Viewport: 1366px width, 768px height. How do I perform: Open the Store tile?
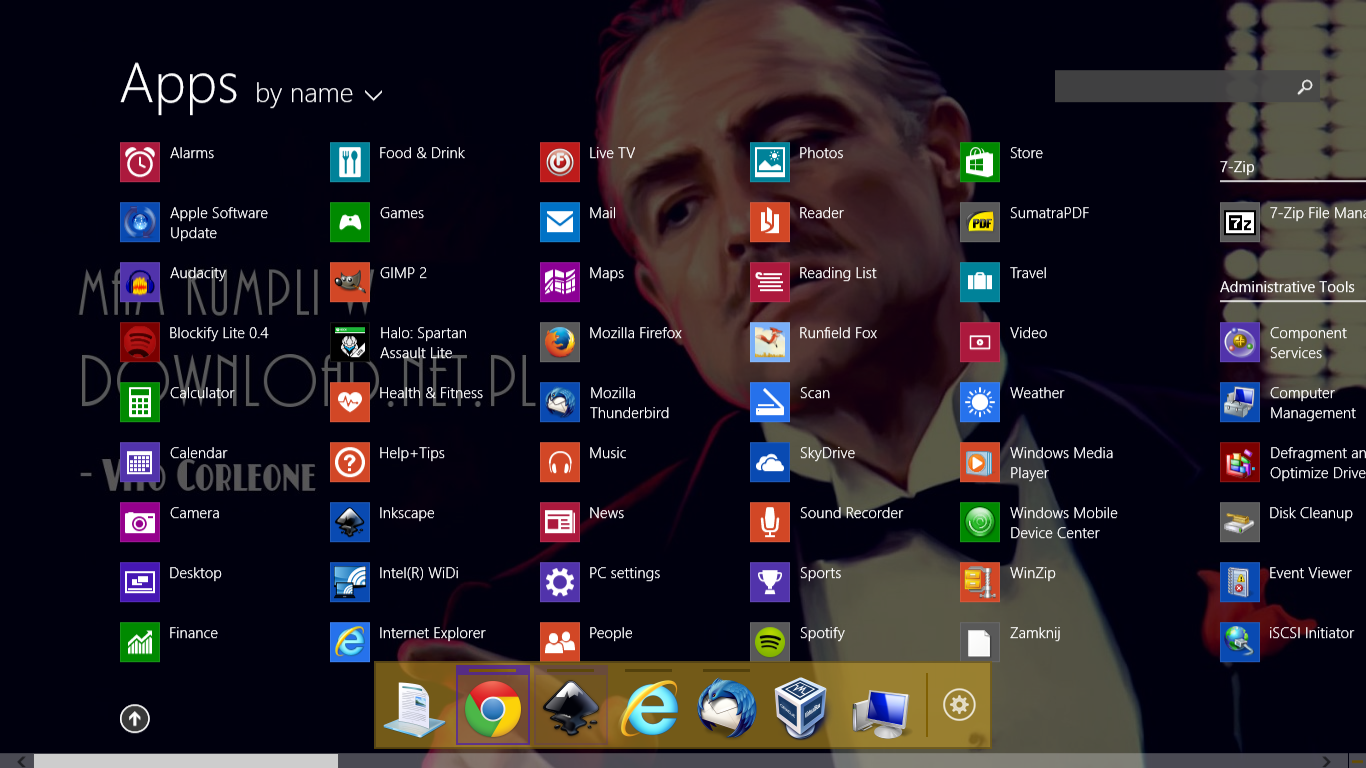point(980,162)
